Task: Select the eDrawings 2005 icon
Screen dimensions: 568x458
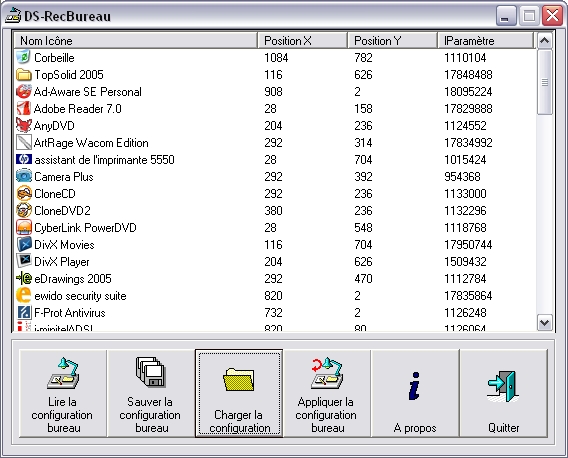Action: 24,279
